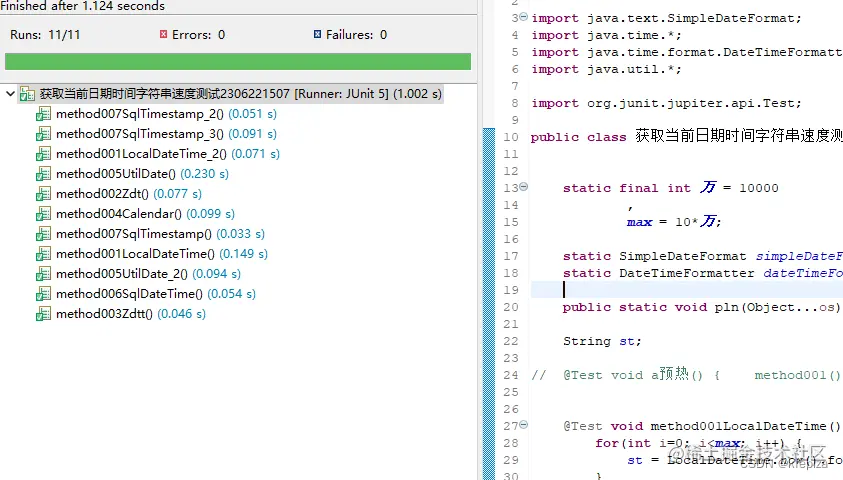
Task: Click the for loop statement on line 28
Action: (x=699, y=443)
